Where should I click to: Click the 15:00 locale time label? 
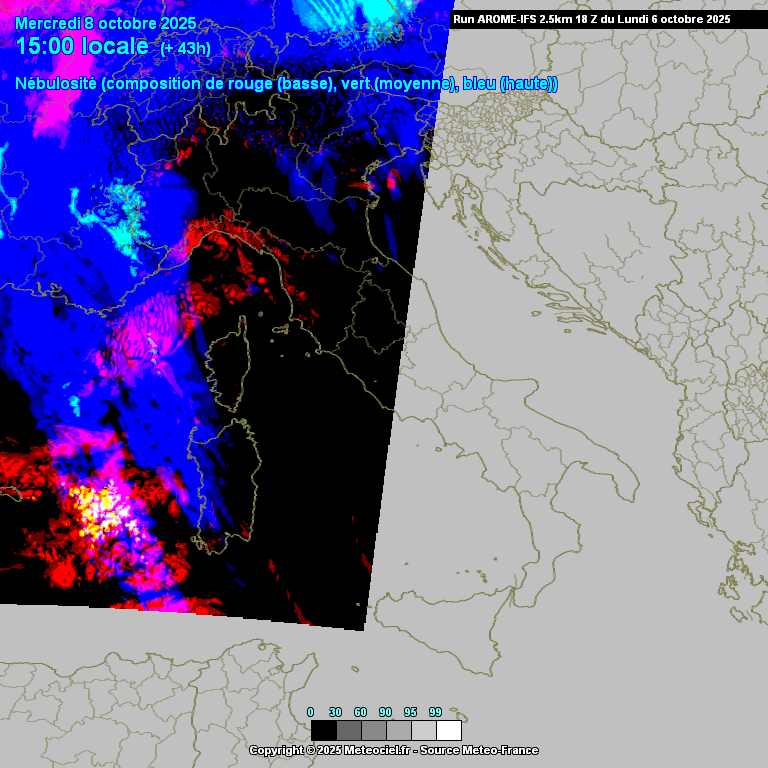tap(84, 47)
